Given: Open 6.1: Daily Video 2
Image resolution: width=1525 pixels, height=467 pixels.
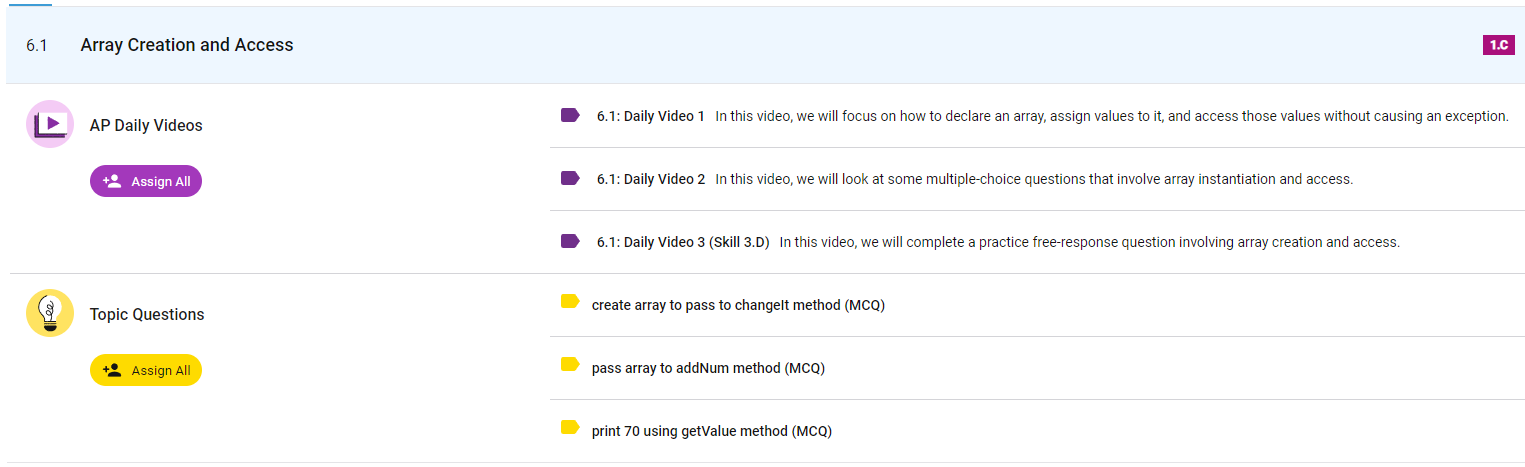Looking at the screenshot, I should tap(650, 179).
